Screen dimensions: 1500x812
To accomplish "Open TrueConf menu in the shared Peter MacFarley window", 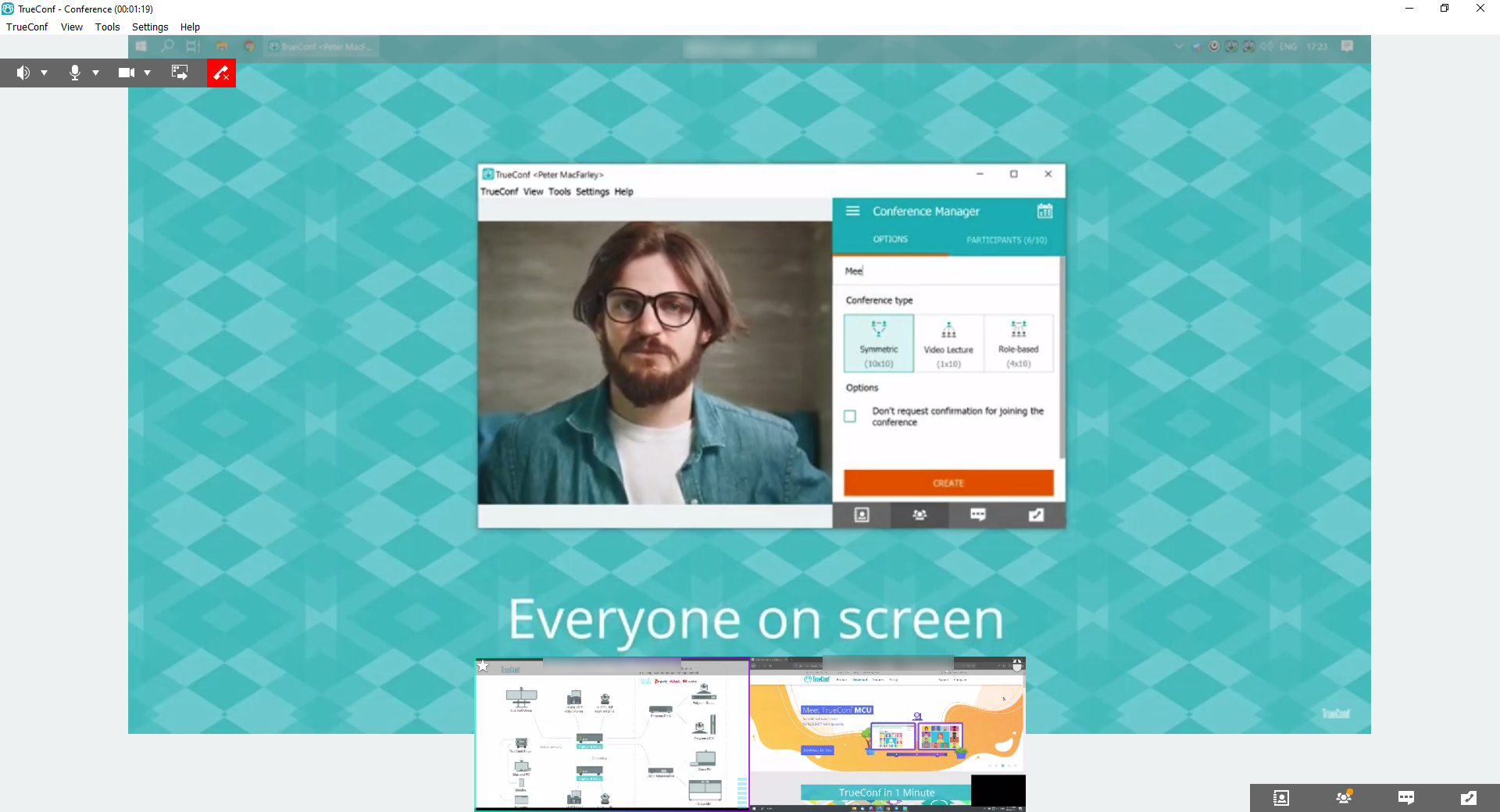I will pos(499,192).
